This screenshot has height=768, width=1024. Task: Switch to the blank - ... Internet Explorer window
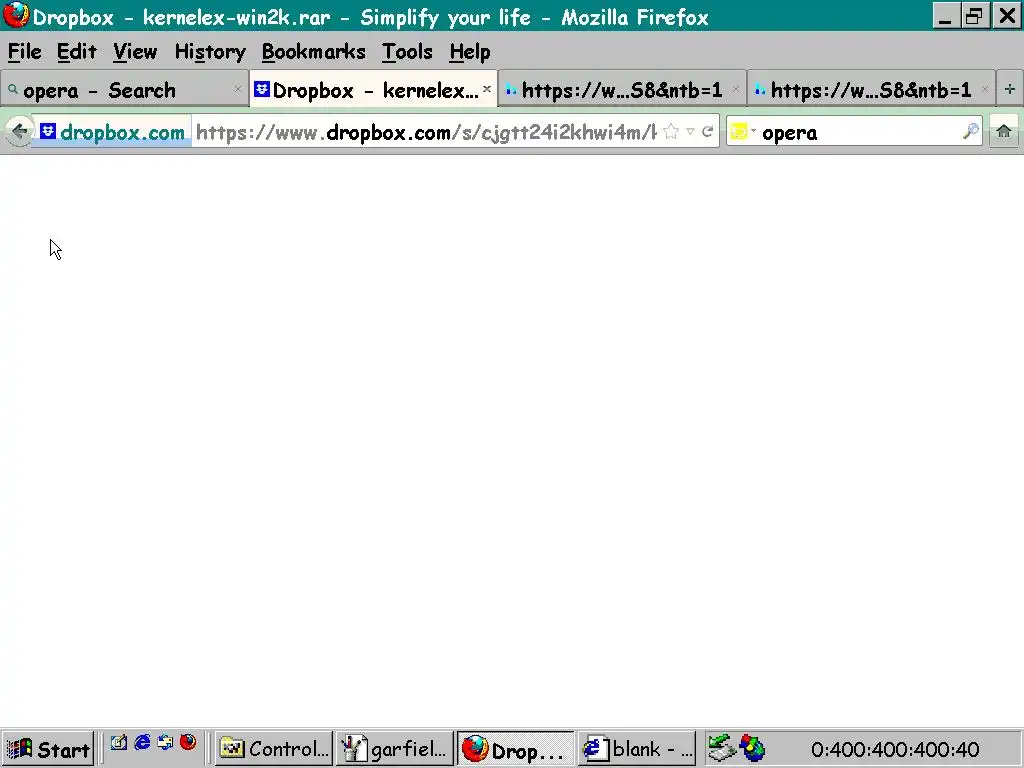coord(637,749)
